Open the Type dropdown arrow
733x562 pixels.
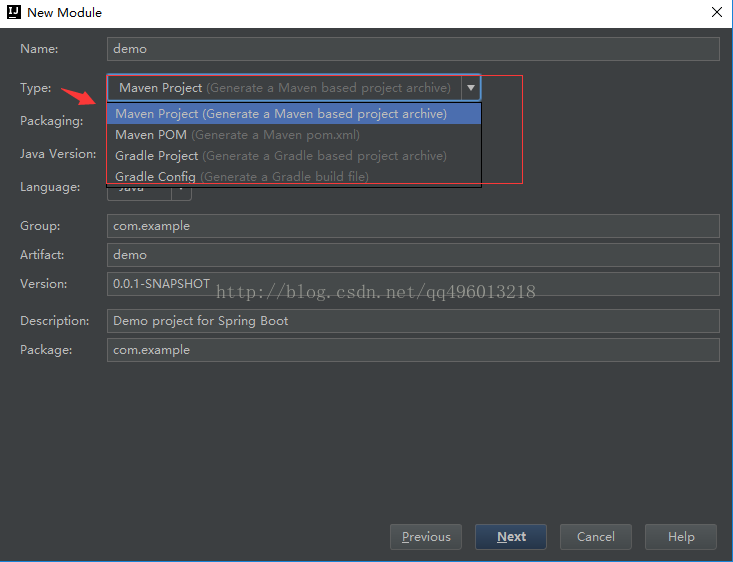click(471, 88)
